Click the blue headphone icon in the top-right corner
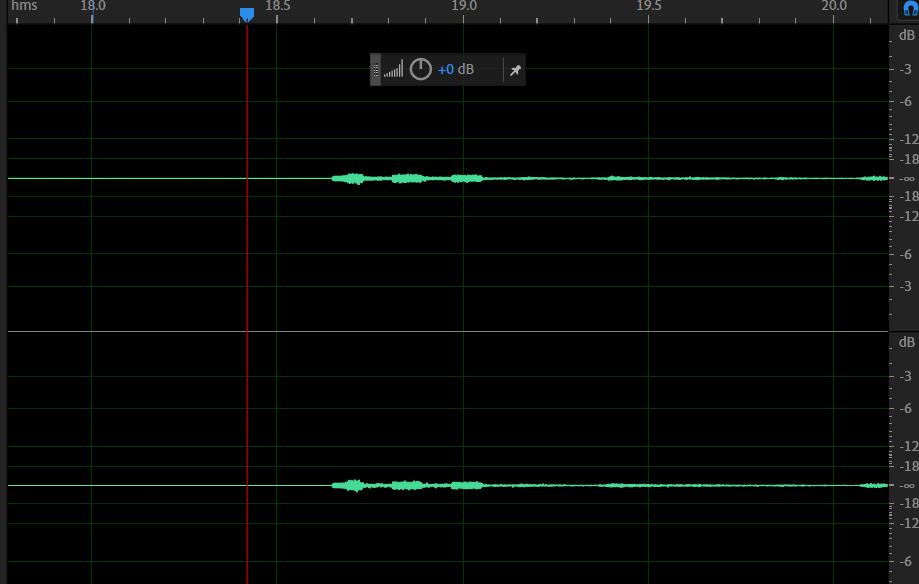Screen dimensions: 919x584 (910, 8)
